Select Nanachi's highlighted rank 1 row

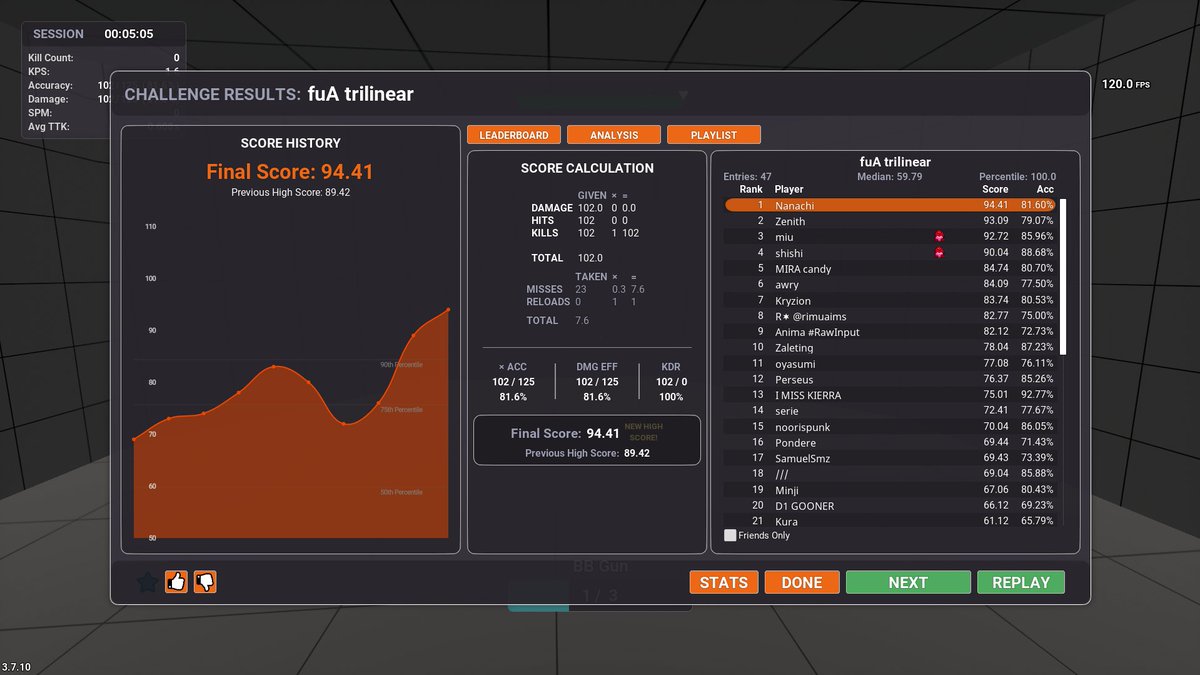click(890, 205)
